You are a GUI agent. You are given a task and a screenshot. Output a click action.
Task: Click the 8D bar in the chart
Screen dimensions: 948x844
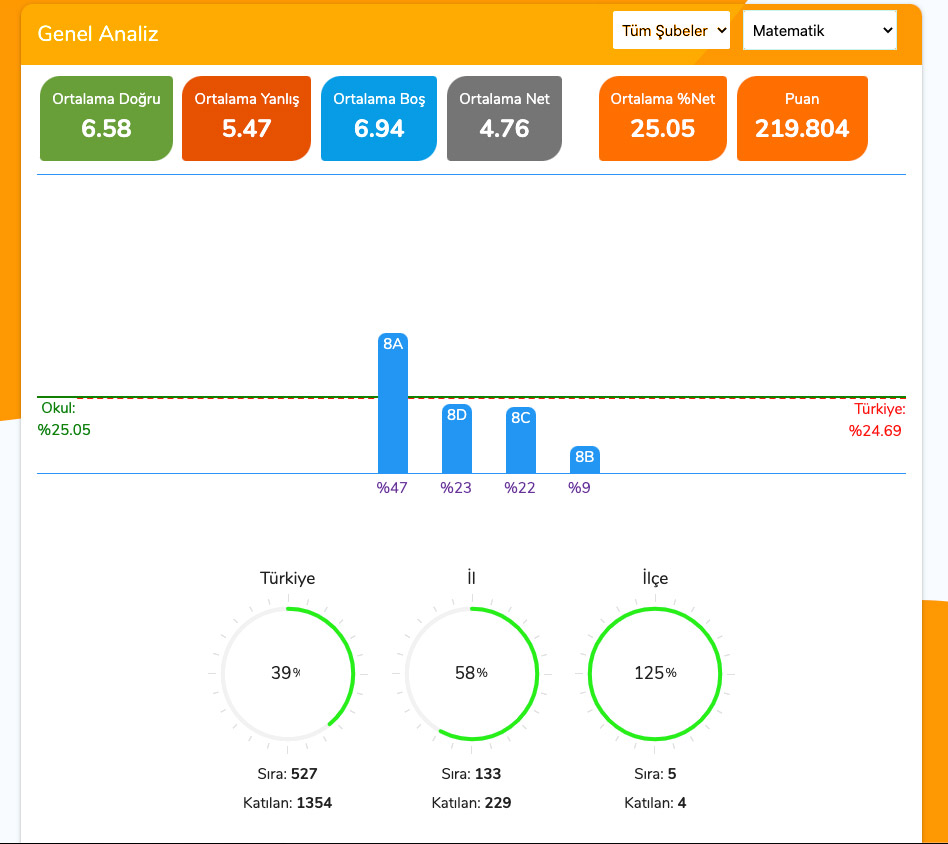pos(457,439)
